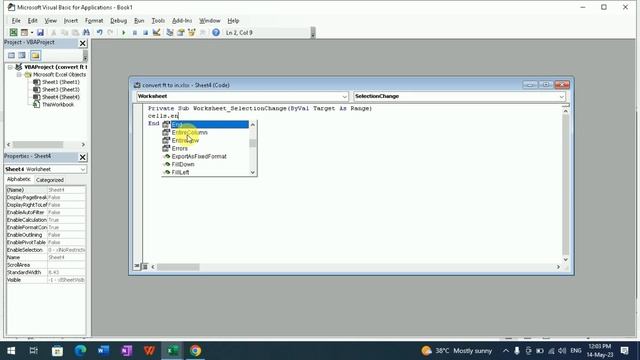Open Windows Start menu
The width and height of the screenshot is (640, 360).
tap(11, 351)
